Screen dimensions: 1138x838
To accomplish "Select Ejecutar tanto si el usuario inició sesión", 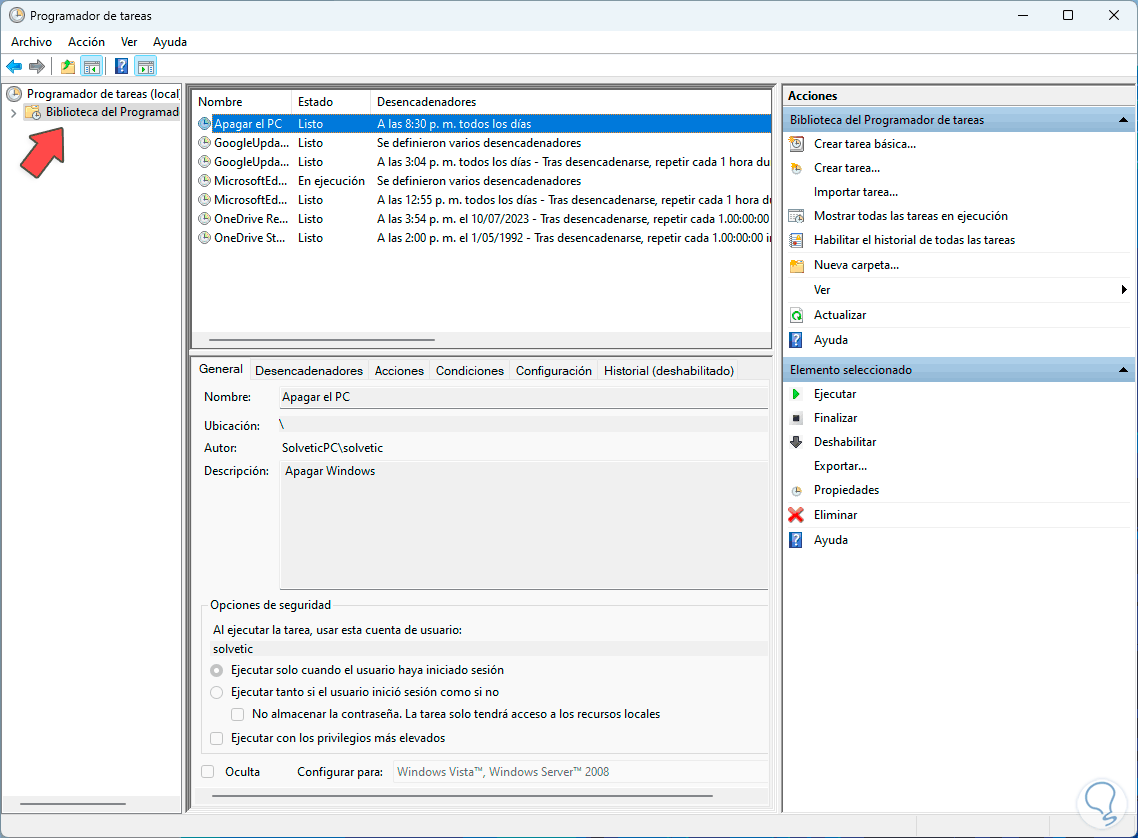I will tap(217, 692).
